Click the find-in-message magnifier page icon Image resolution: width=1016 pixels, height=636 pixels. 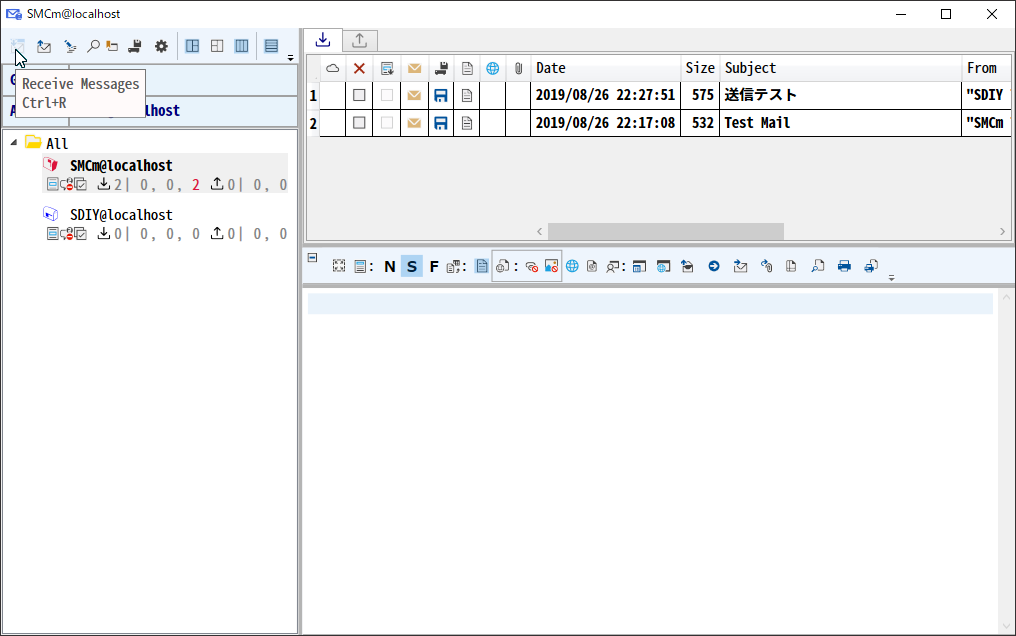point(818,266)
